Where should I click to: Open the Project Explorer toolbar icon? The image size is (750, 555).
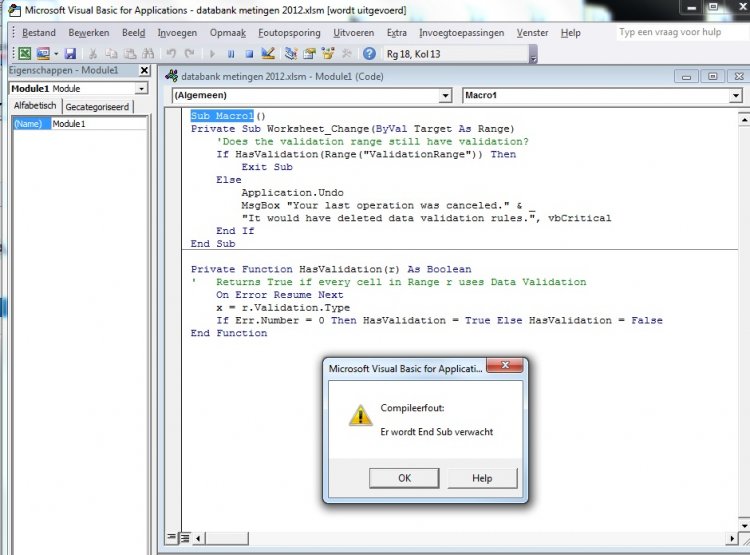[x=291, y=53]
